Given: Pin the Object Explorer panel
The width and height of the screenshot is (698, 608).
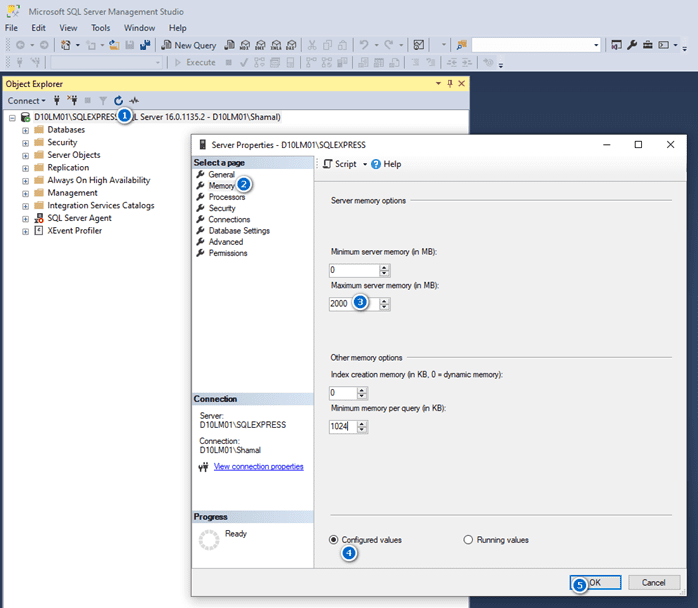Looking at the screenshot, I should (450, 84).
